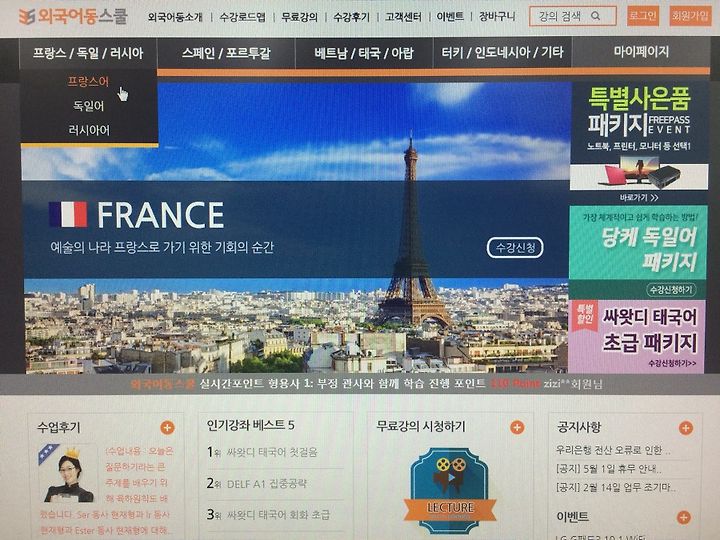Open the 수강후기 menu item
The width and height of the screenshot is (720, 540).
(351, 17)
